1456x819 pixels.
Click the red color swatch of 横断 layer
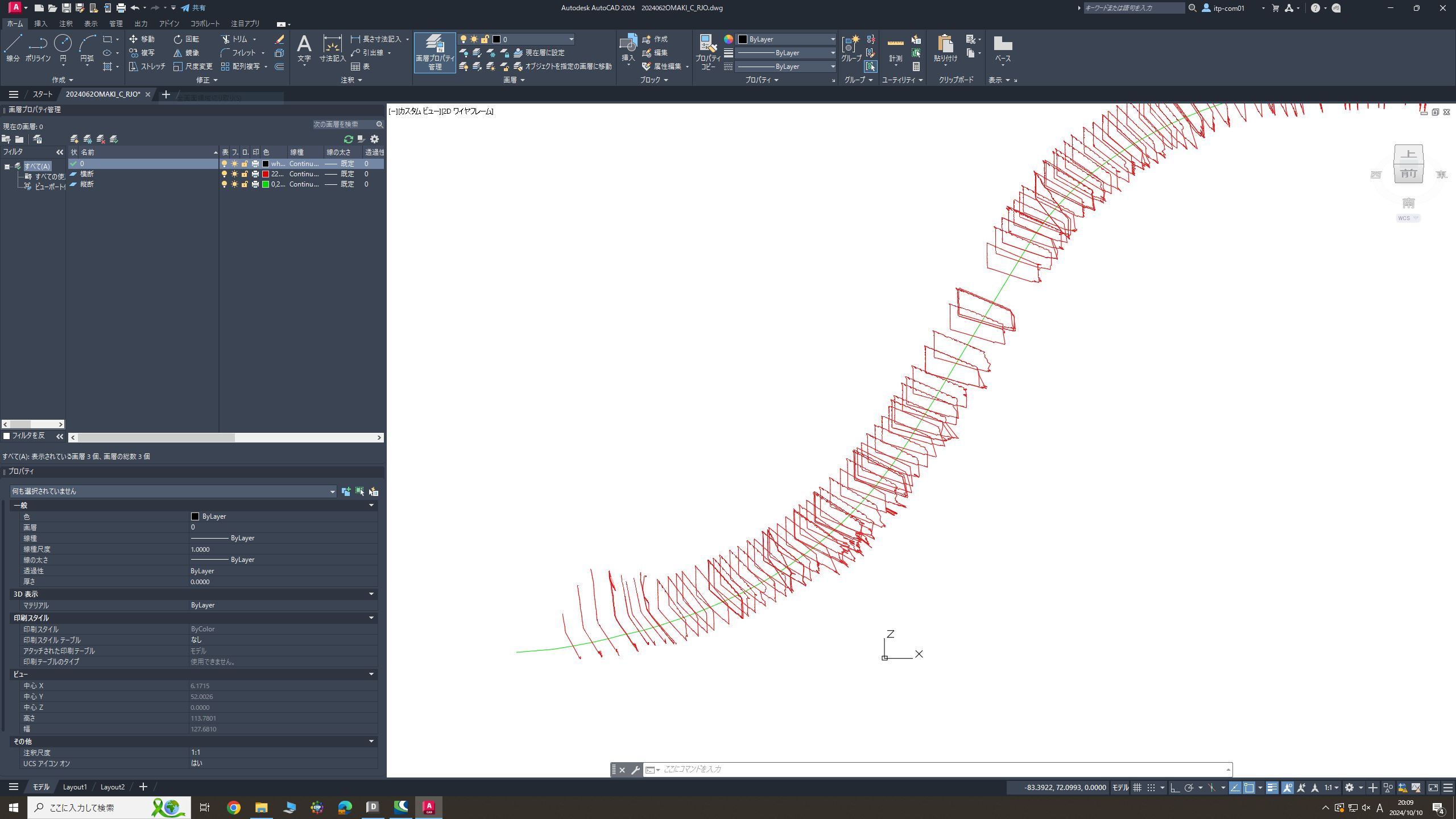click(265, 174)
